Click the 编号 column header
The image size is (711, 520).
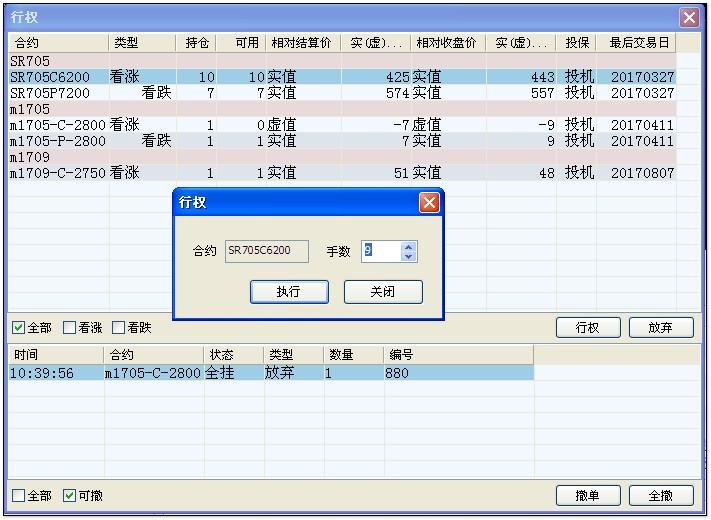pyautogui.click(x=458, y=355)
